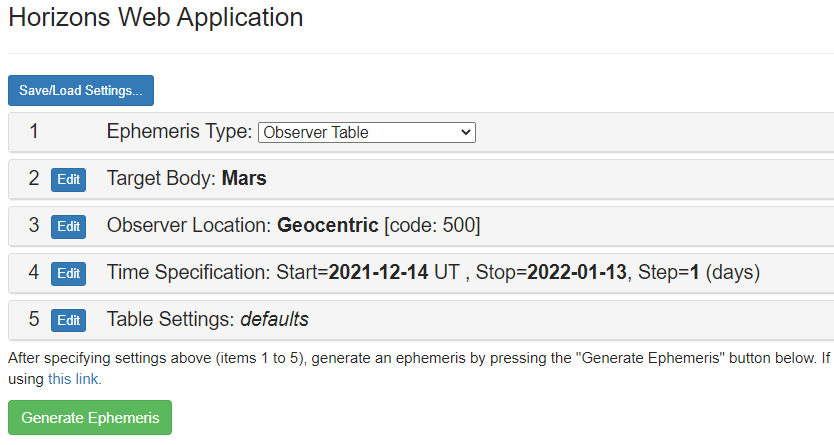
Task: Edit the Table Settings row
Action: pos(68,320)
